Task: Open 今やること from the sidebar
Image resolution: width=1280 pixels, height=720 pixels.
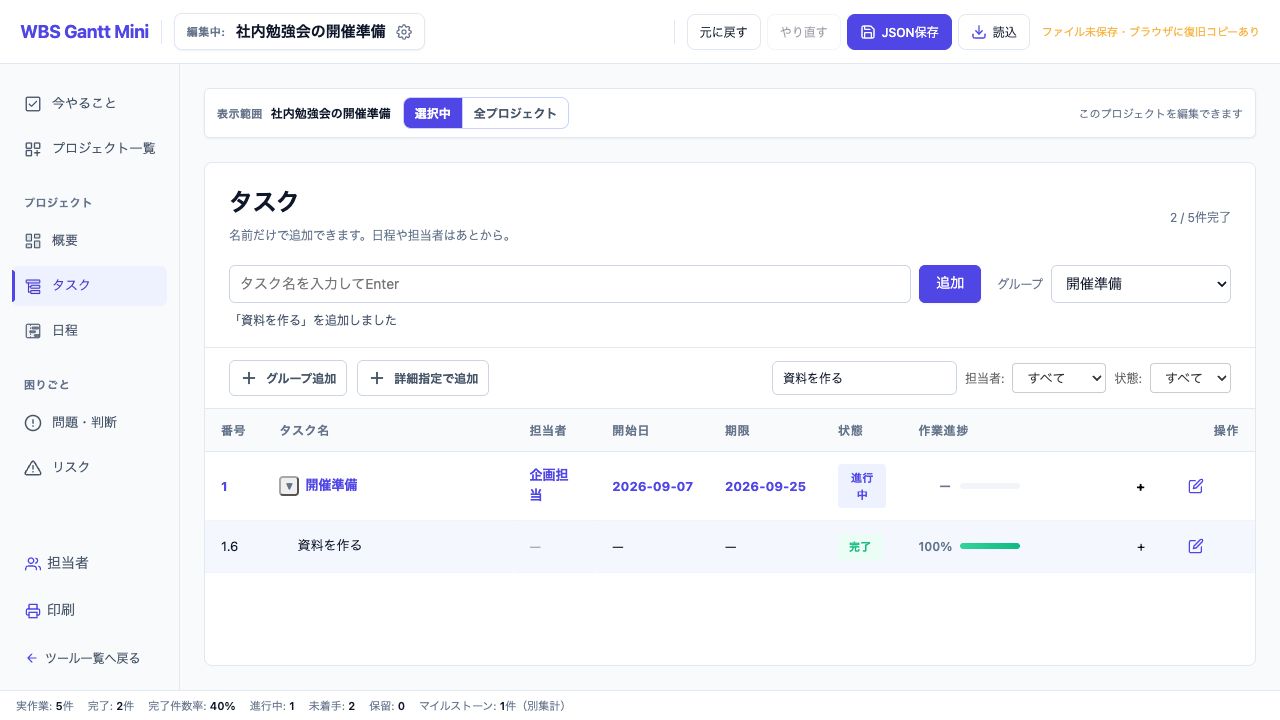Action: (89, 103)
